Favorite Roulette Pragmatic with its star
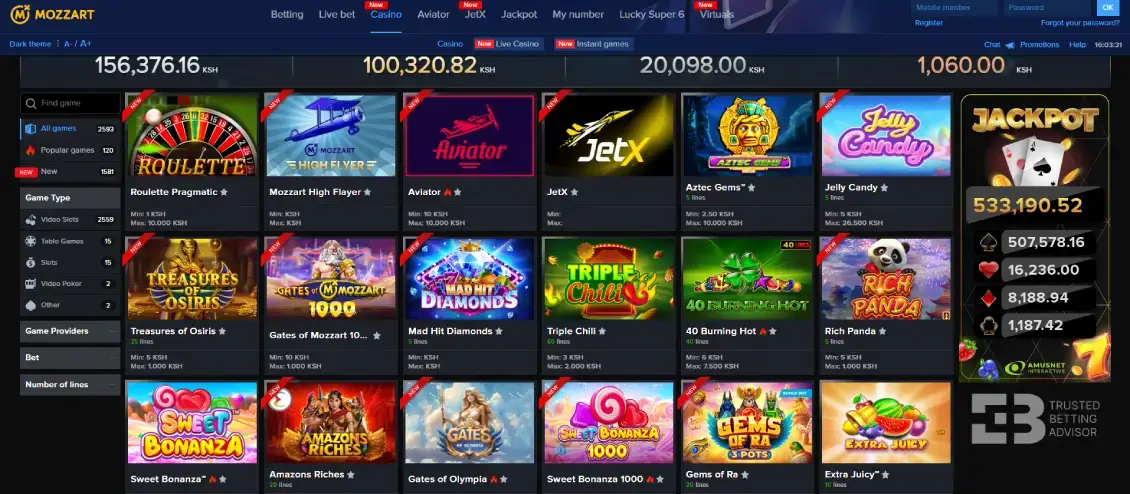 tap(224, 193)
